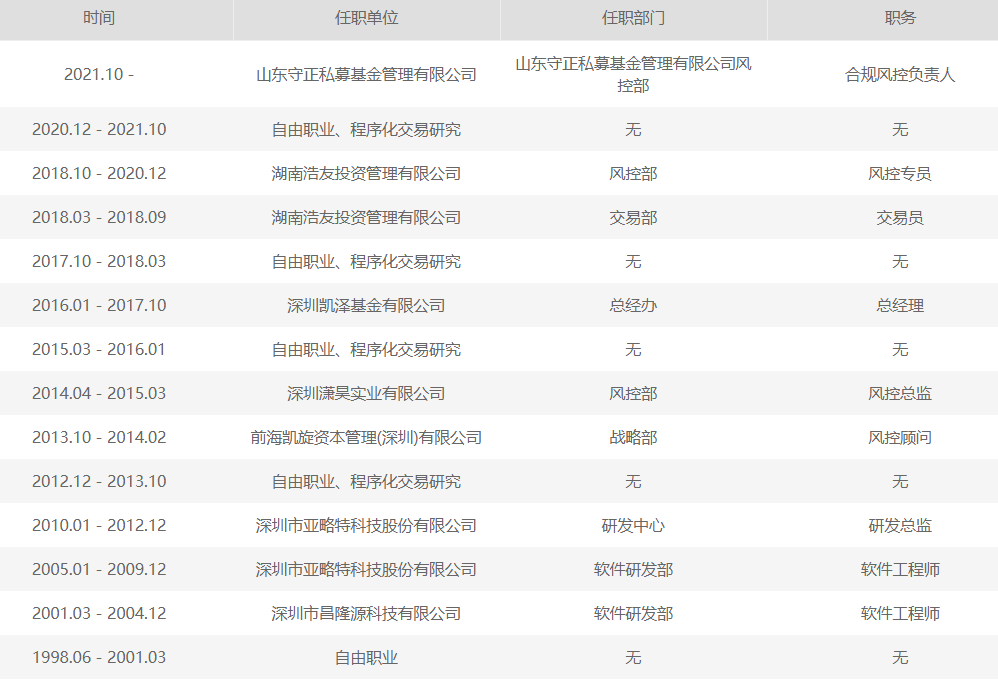Select the date range 2005.01 - 2009.12

click(99, 569)
